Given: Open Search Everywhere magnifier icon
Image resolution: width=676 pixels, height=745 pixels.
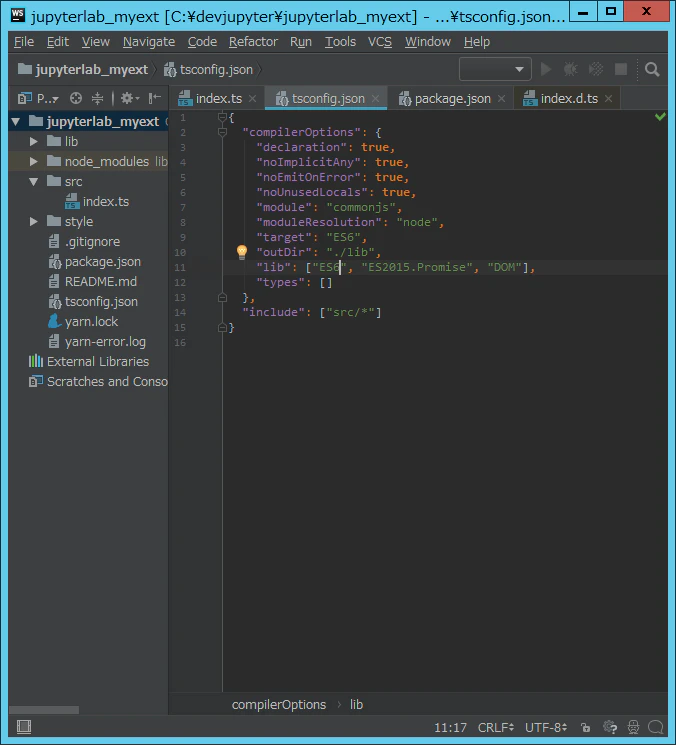Looking at the screenshot, I should 652,70.
